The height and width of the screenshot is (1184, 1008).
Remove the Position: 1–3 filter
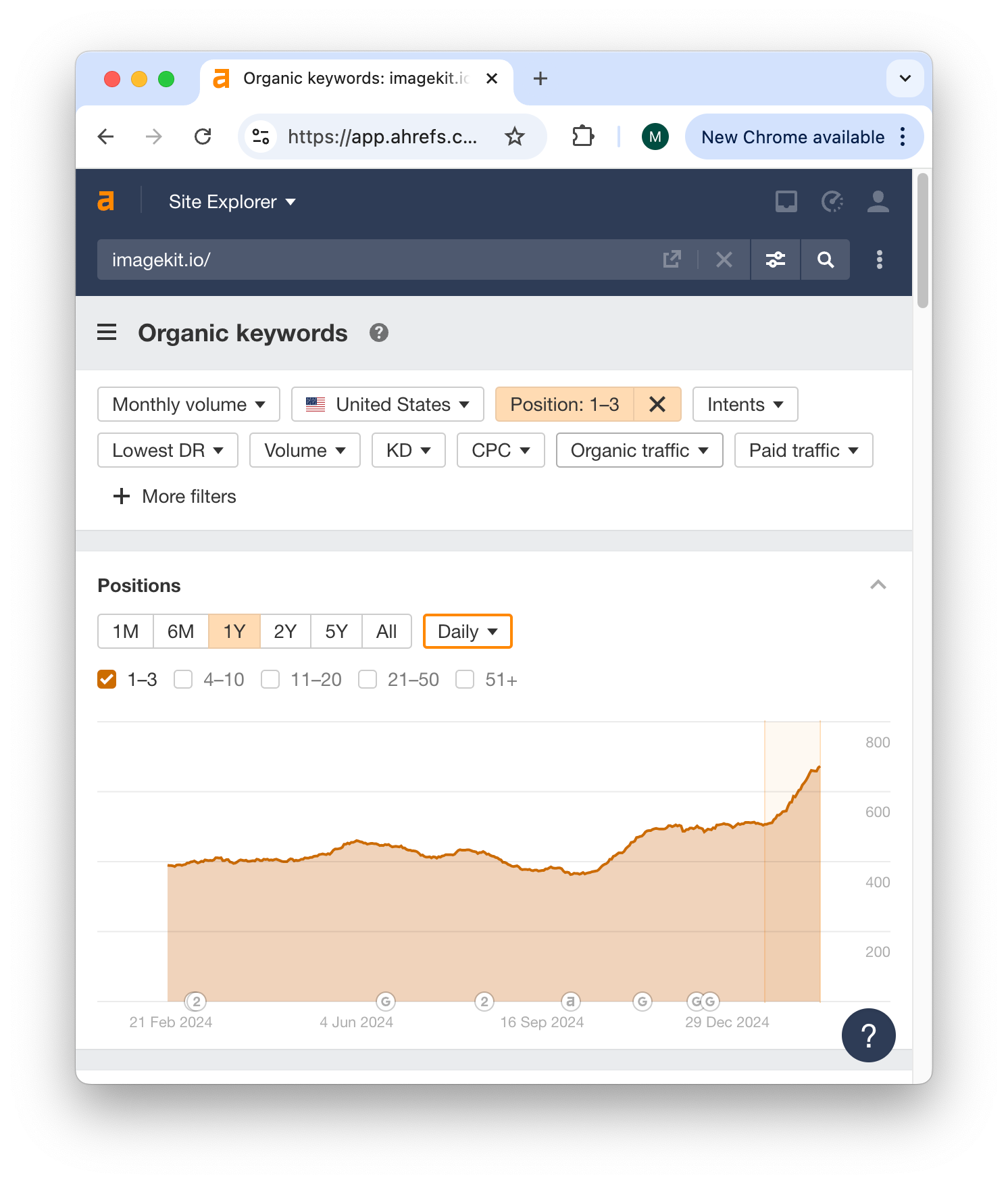(x=657, y=404)
